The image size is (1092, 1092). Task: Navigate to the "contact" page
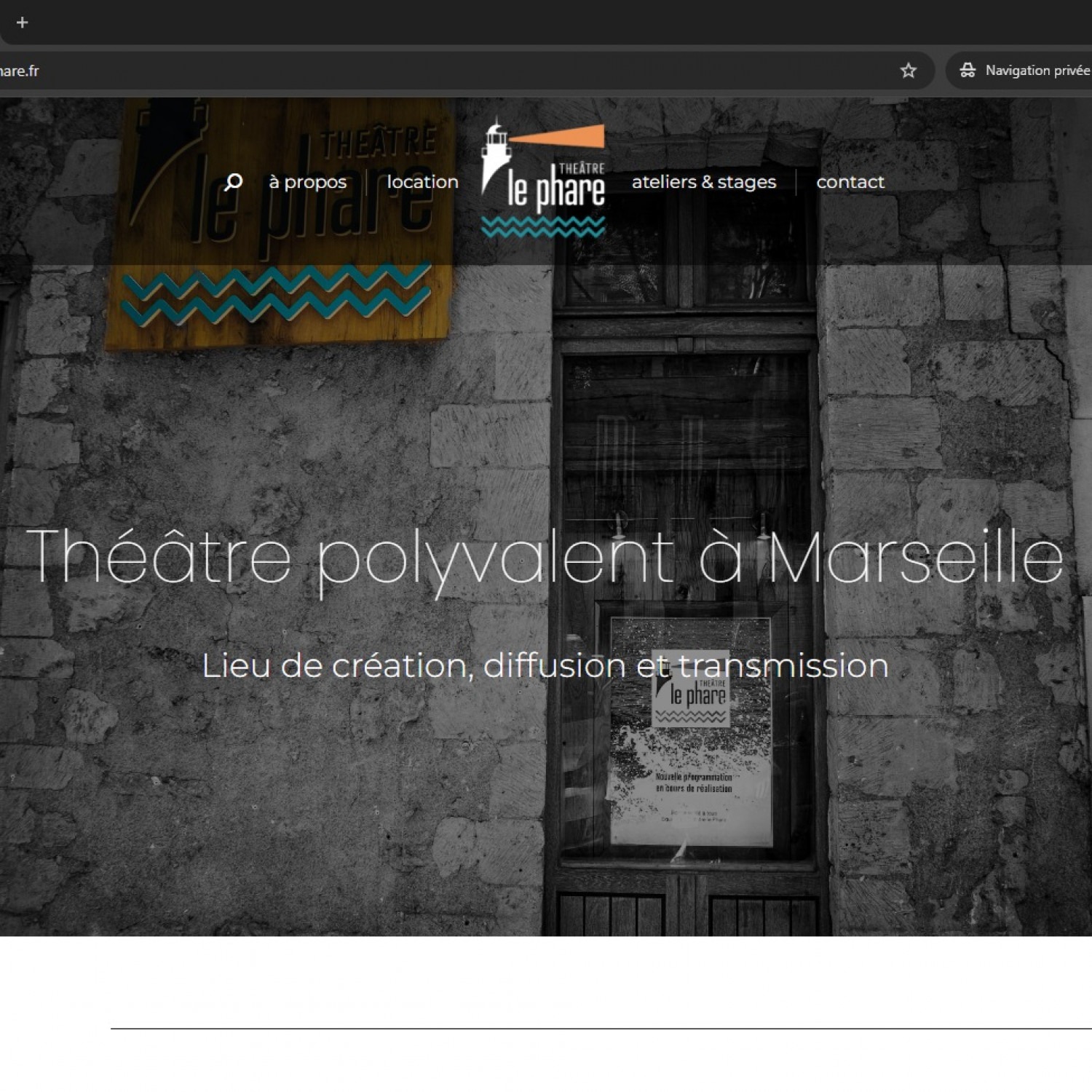pyautogui.click(x=850, y=182)
